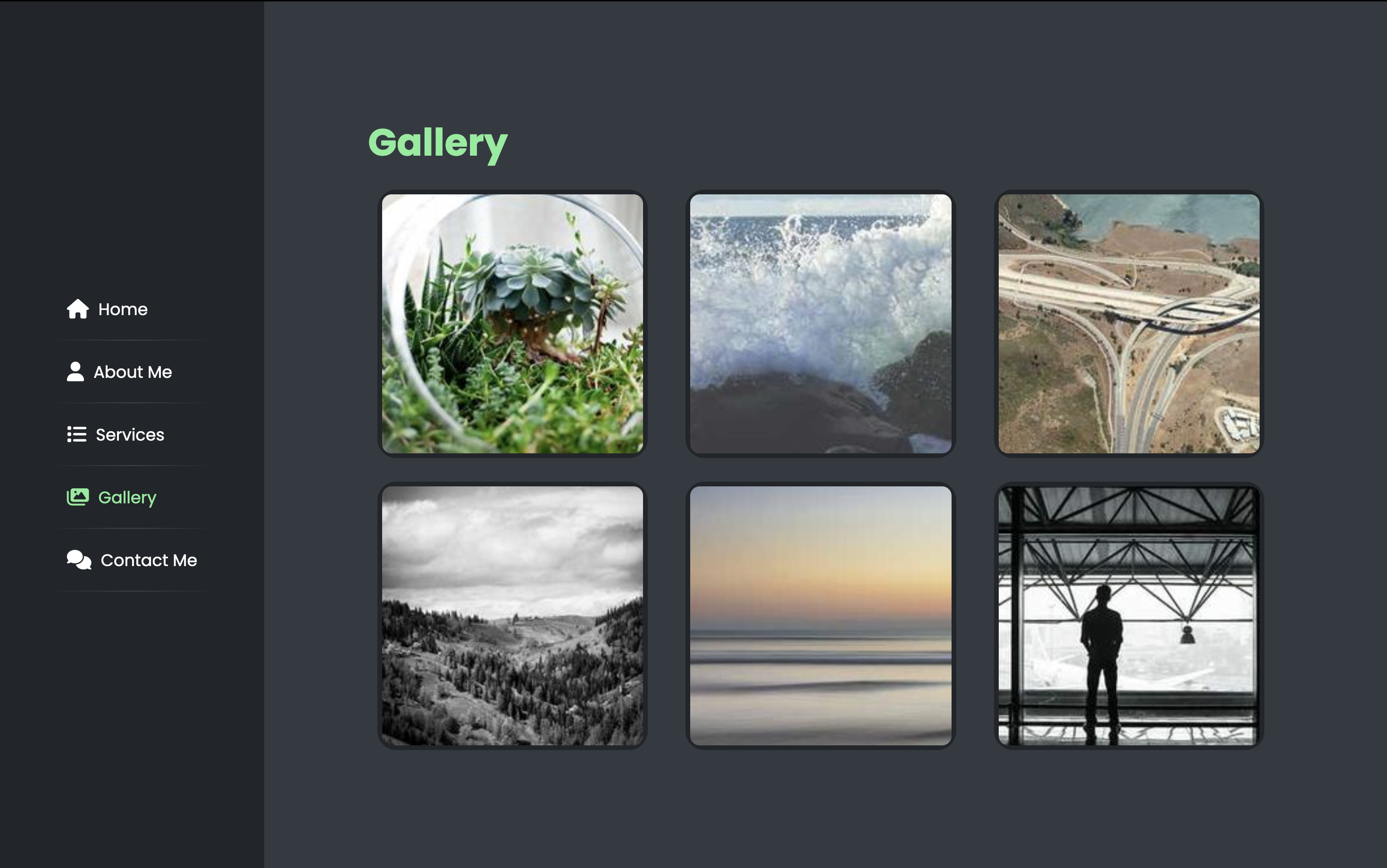Go to the About Me section
Image resolution: width=1387 pixels, height=868 pixels.
(119, 371)
